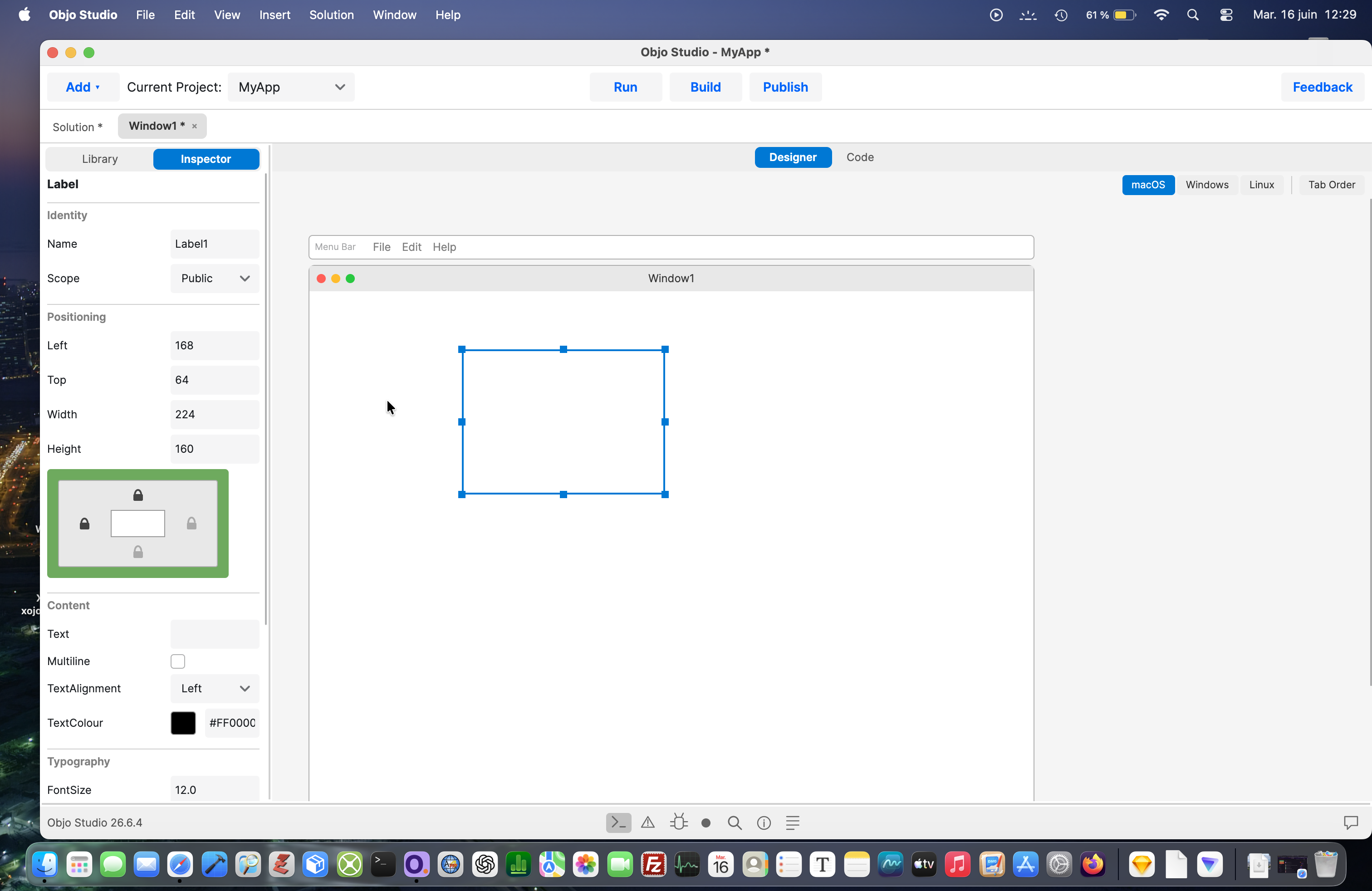Open the App Store from the Dock

[x=1025, y=865]
